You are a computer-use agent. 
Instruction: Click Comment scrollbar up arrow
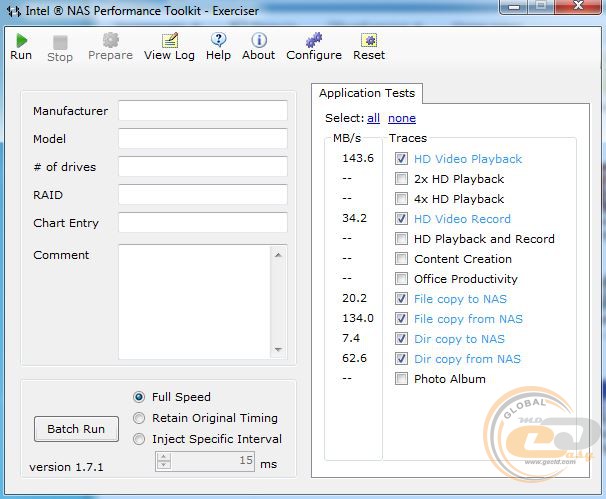coord(278,255)
